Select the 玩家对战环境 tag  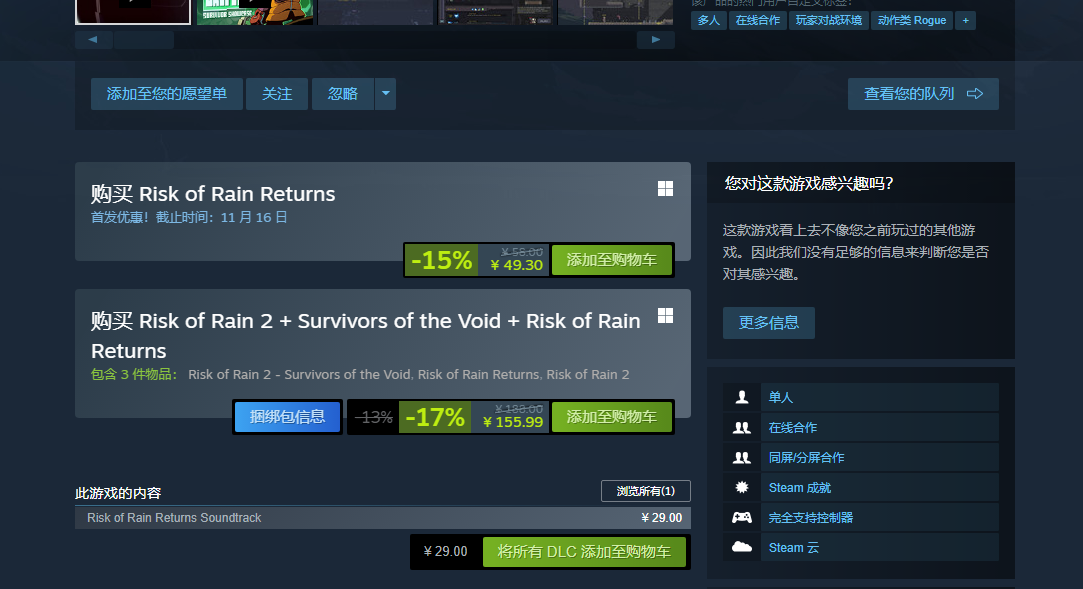click(829, 21)
